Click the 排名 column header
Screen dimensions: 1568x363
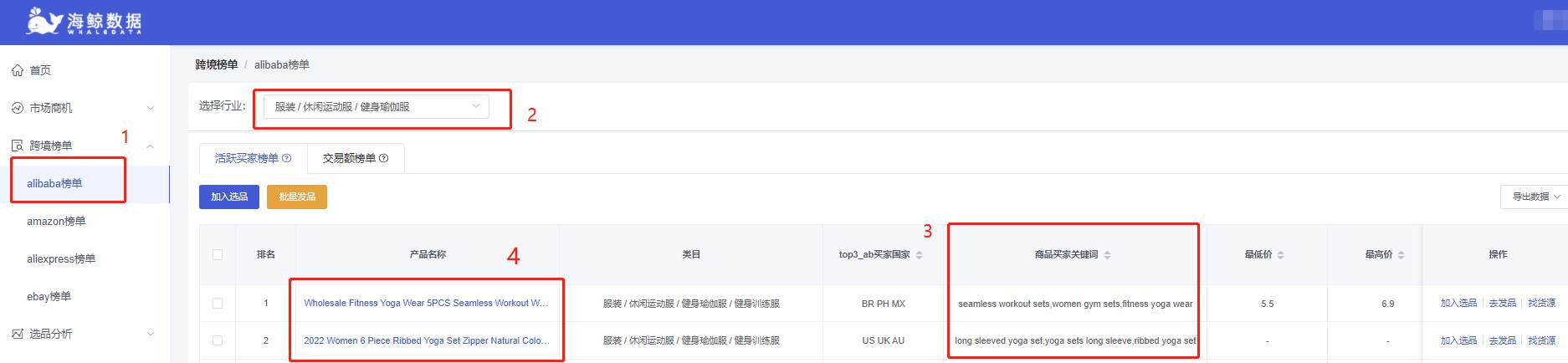(x=266, y=254)
